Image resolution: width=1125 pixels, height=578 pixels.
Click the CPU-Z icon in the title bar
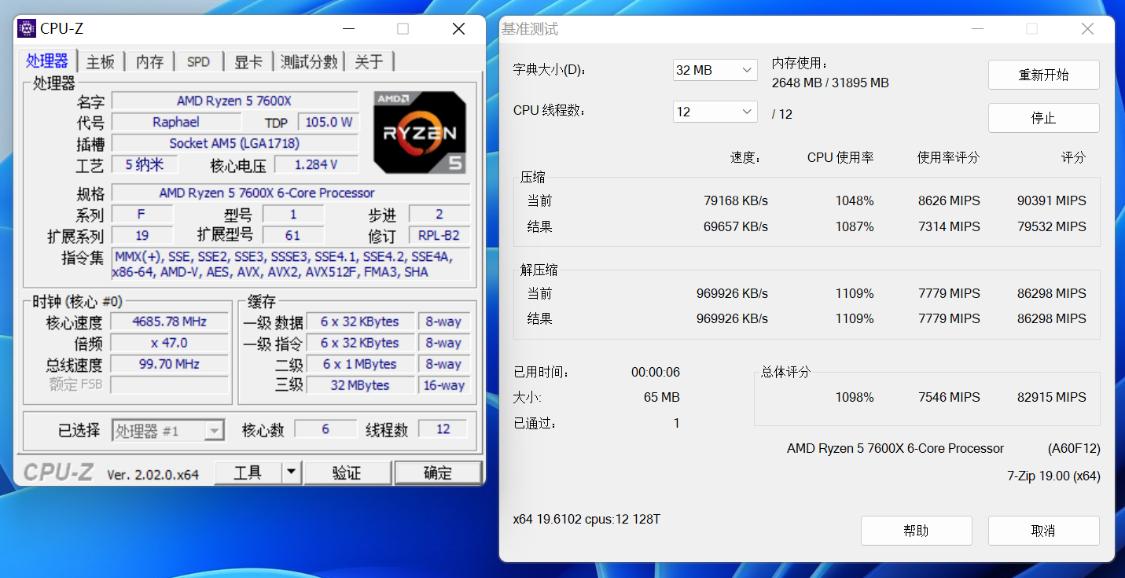(27, 28)
